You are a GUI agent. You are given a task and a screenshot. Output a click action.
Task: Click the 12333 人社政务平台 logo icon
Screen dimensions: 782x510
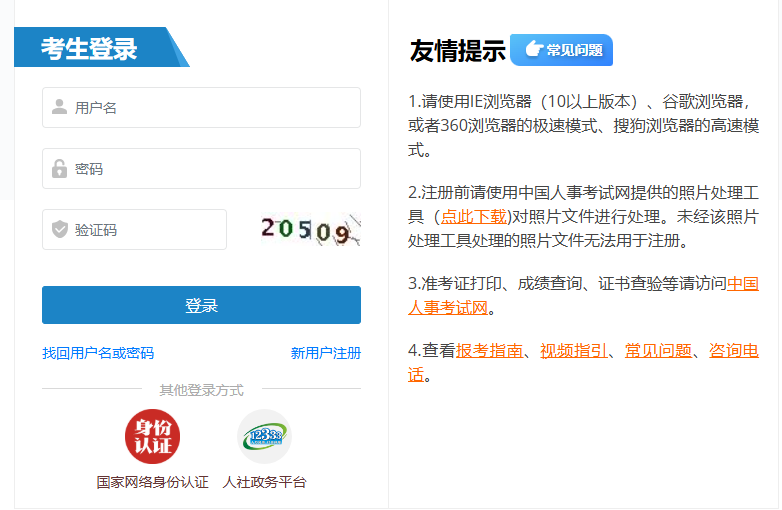point(264,437)
